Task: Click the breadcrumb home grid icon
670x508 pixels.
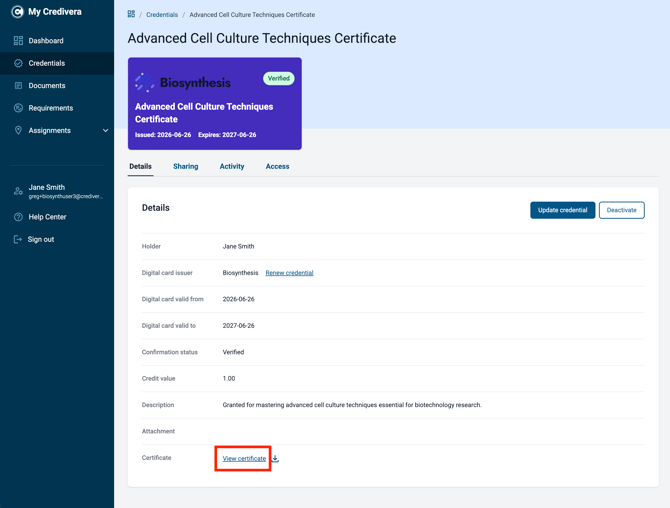Action: [x=131, y=14]
